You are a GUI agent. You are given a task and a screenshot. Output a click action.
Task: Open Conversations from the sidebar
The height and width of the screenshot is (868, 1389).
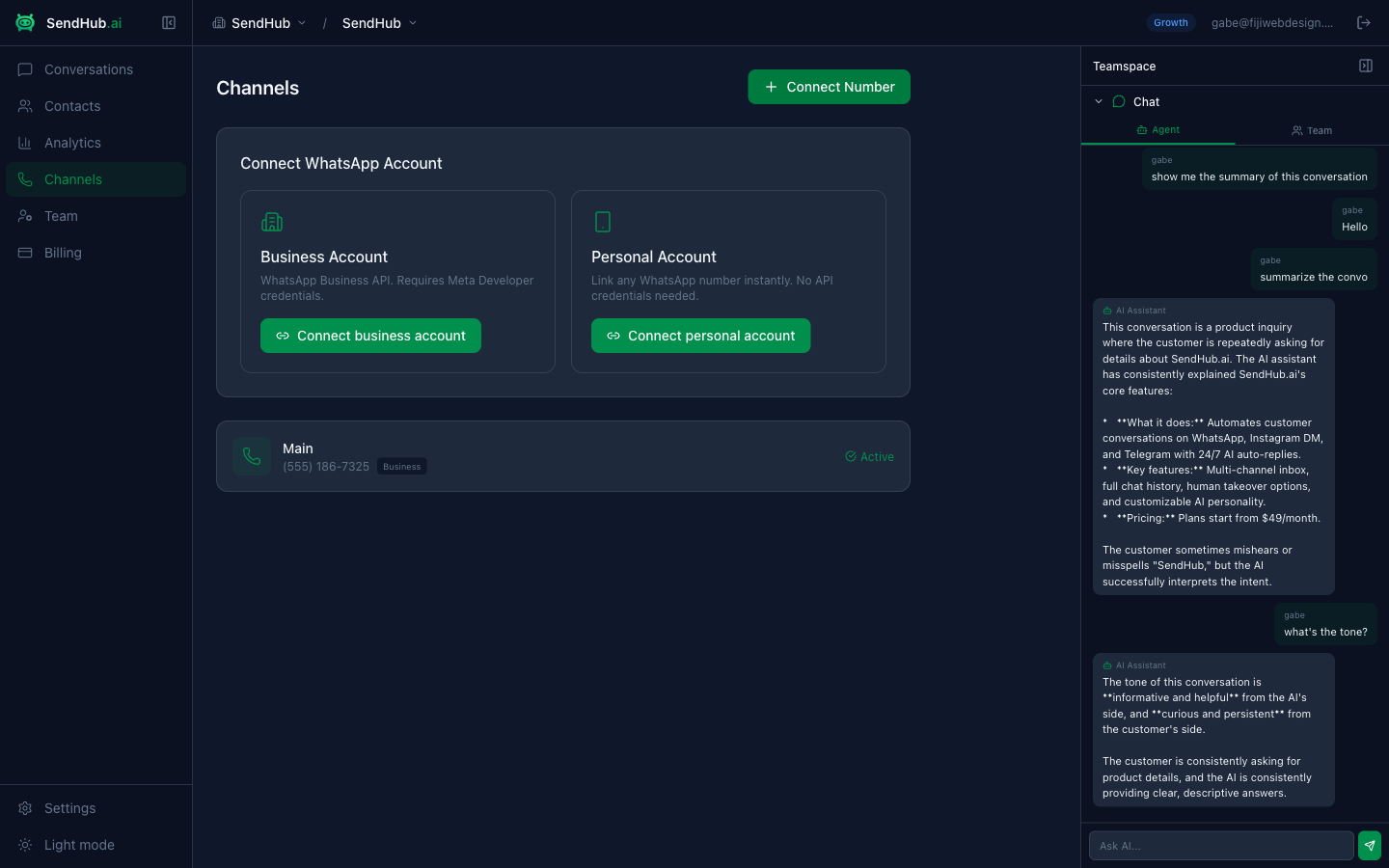pyautogui.click(x=95, y=69)
